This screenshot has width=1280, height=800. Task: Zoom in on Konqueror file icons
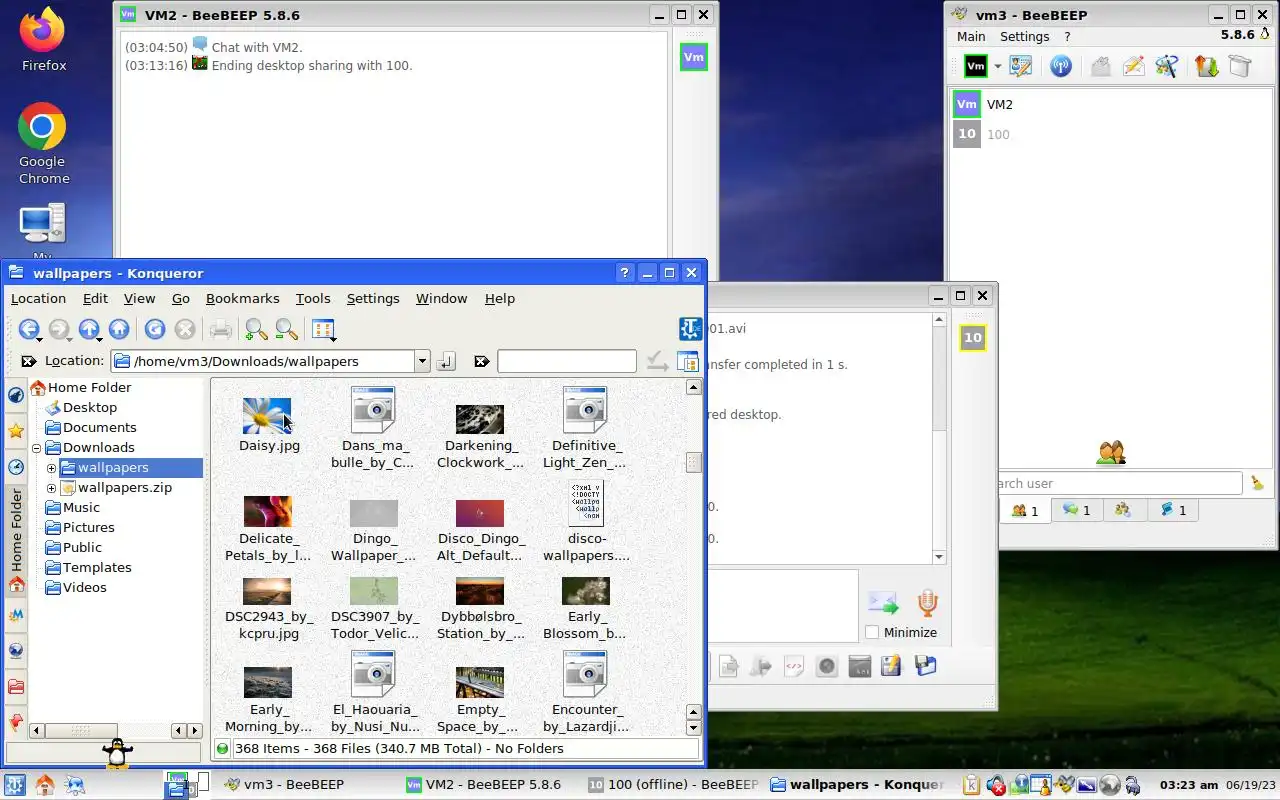pos(256,329)
